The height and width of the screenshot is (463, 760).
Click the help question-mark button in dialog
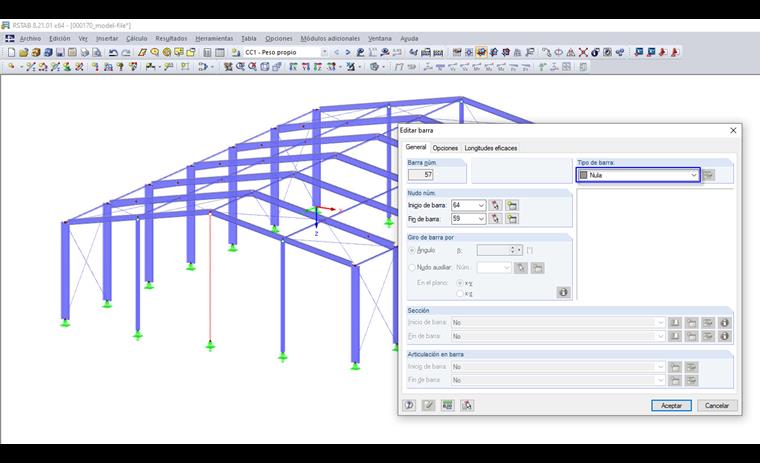click(x=410, y=405)
